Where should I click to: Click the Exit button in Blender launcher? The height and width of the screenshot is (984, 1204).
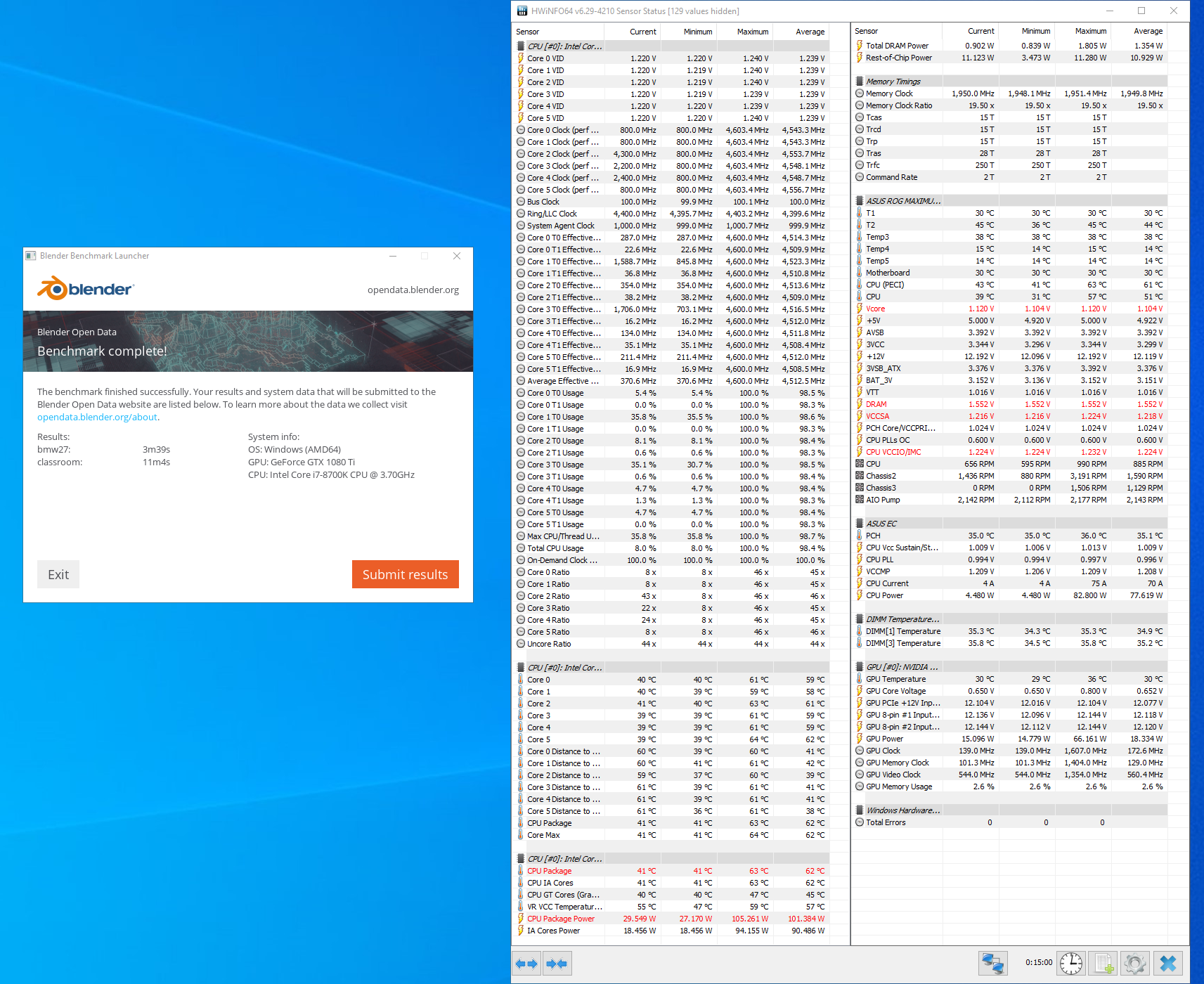click(x=58, y=574)
